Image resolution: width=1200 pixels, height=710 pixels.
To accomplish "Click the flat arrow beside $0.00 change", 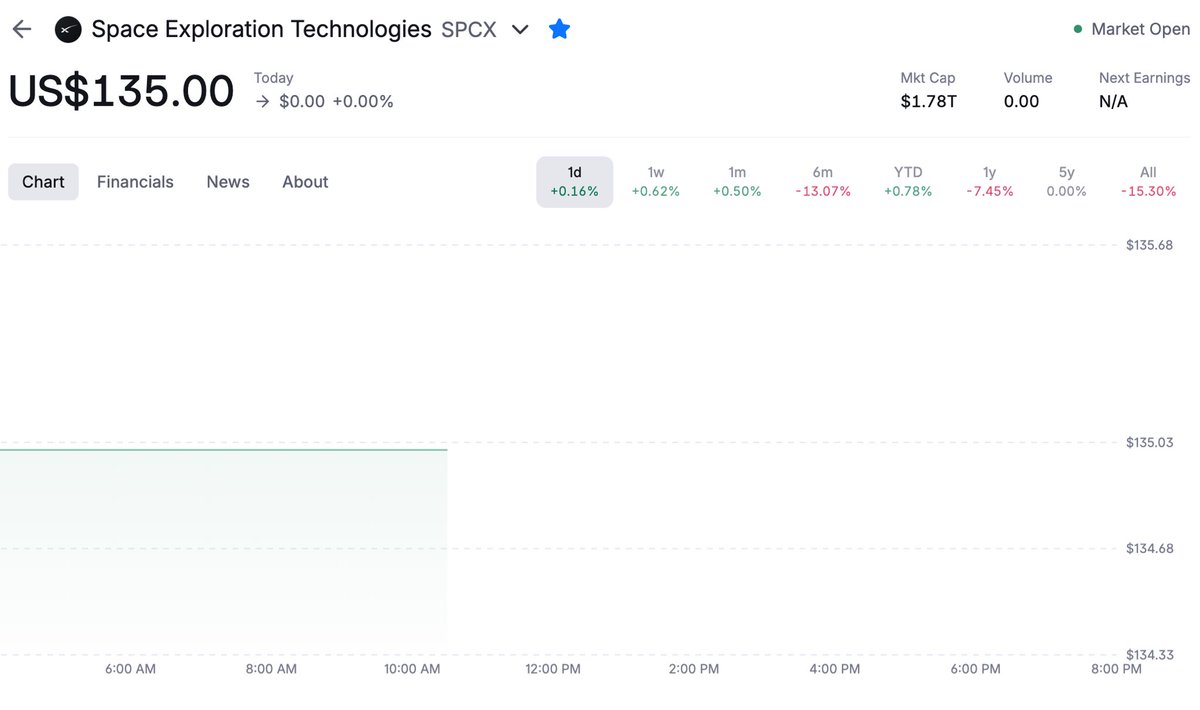I will pos(263,102).
